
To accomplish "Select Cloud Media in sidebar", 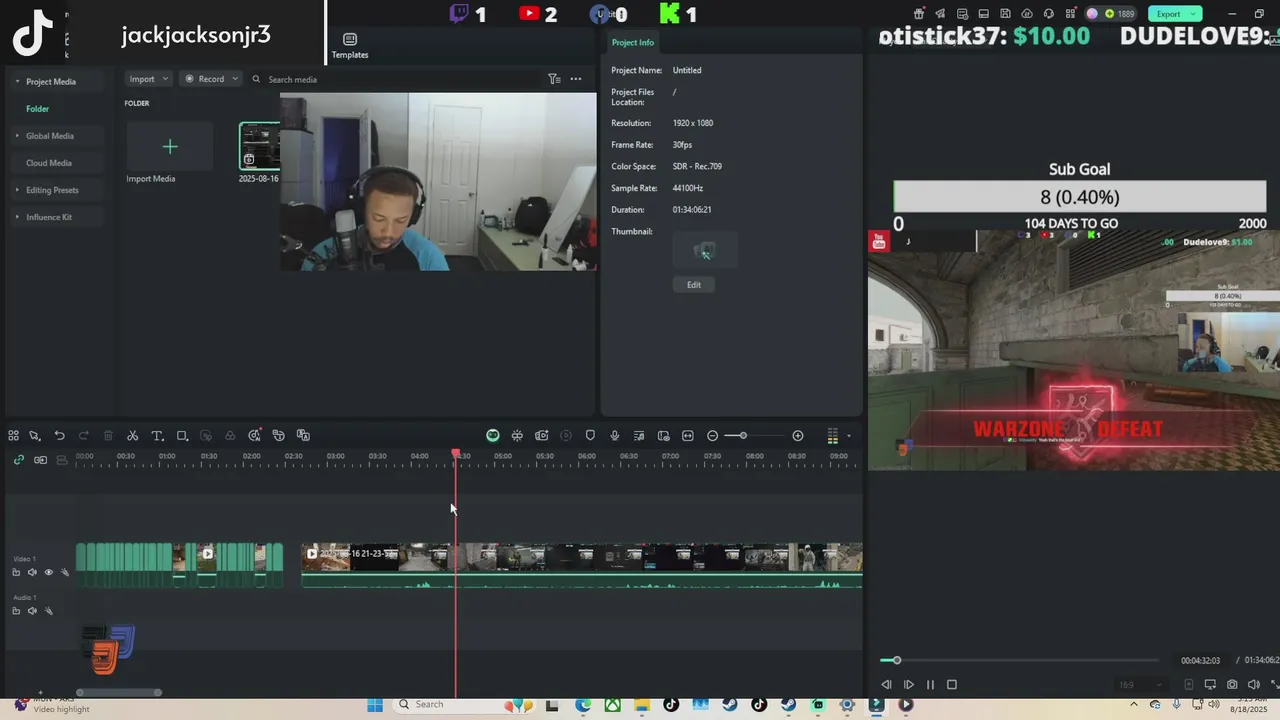I will (49, 163).
